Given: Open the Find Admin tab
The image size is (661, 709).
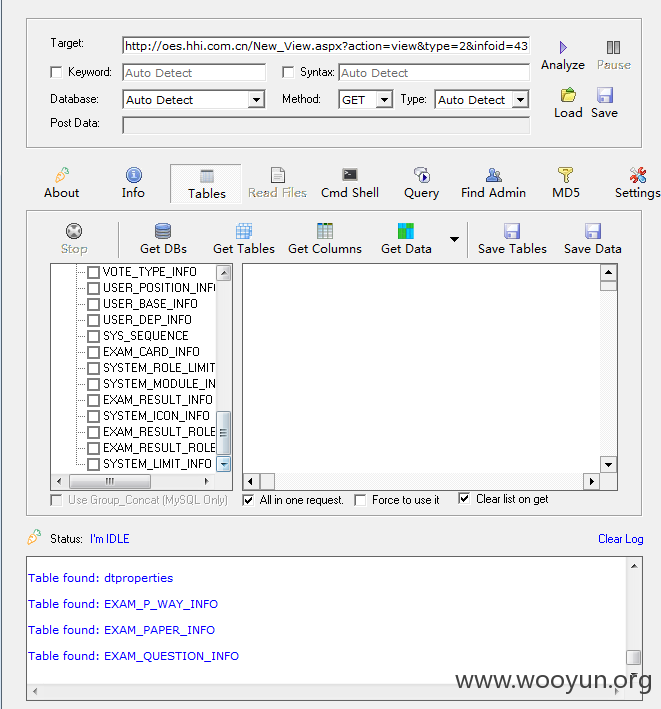Looking at the screenshot, I should [493, 184].
